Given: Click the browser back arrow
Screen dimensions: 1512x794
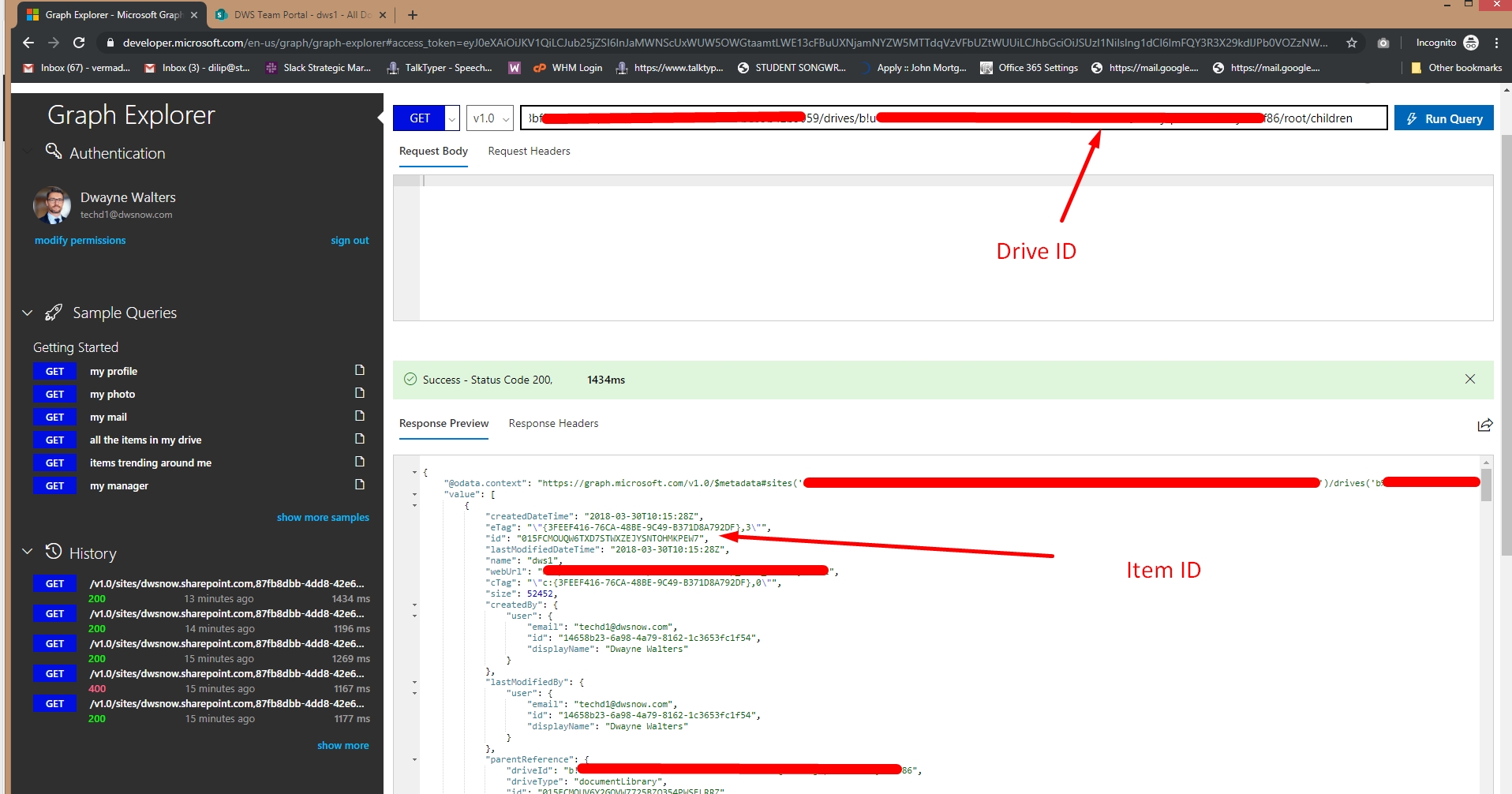Looking at the screenshot, I should [28, 43].
